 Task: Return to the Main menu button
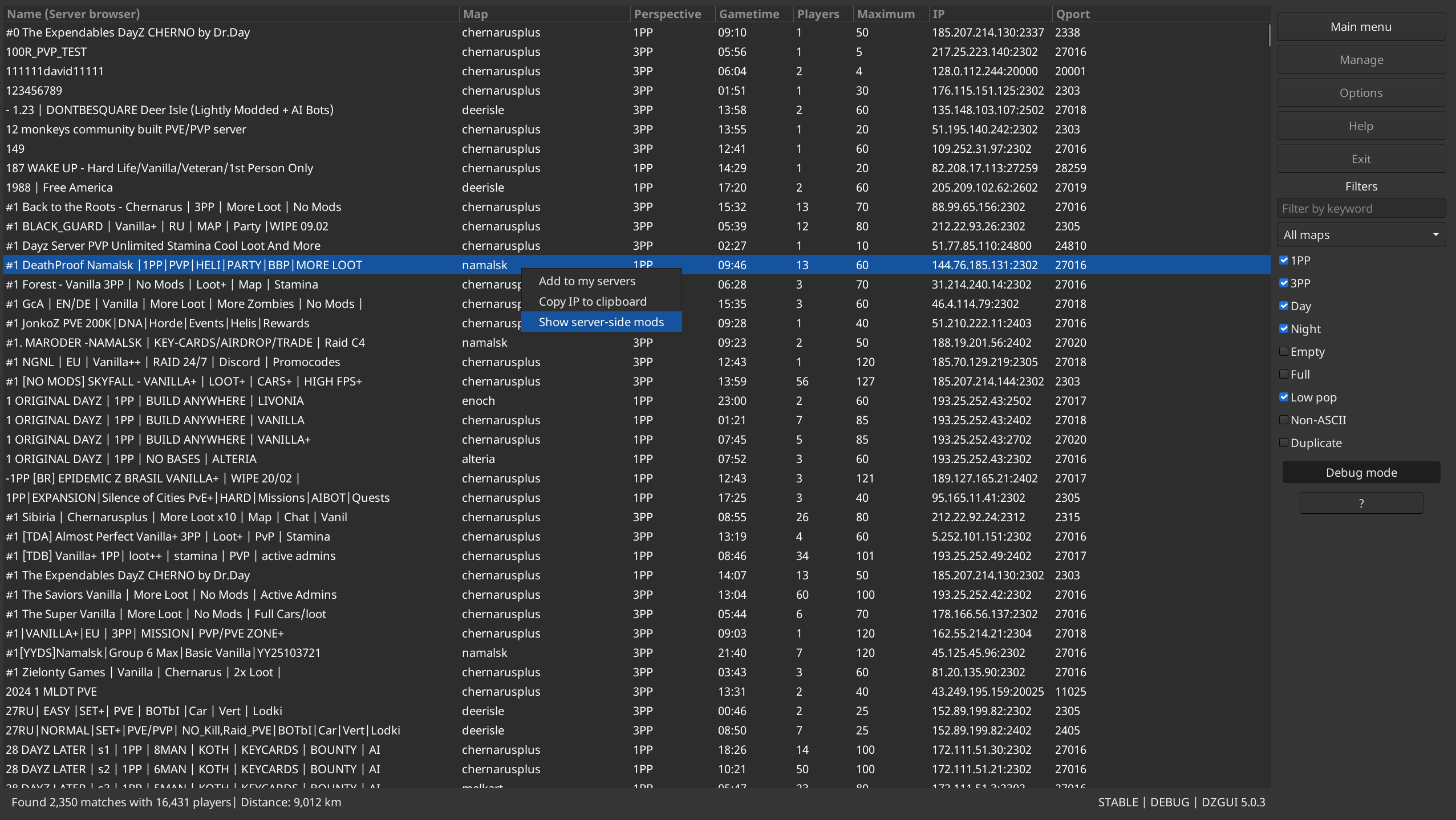click(1361, 27)
